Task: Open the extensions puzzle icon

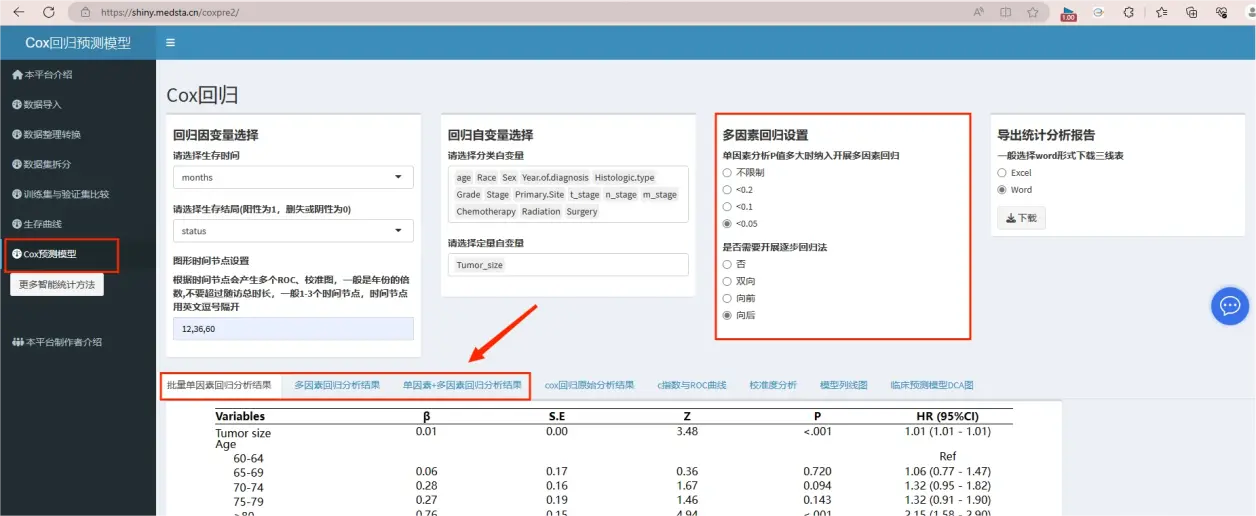Action: click(1129, 12)
